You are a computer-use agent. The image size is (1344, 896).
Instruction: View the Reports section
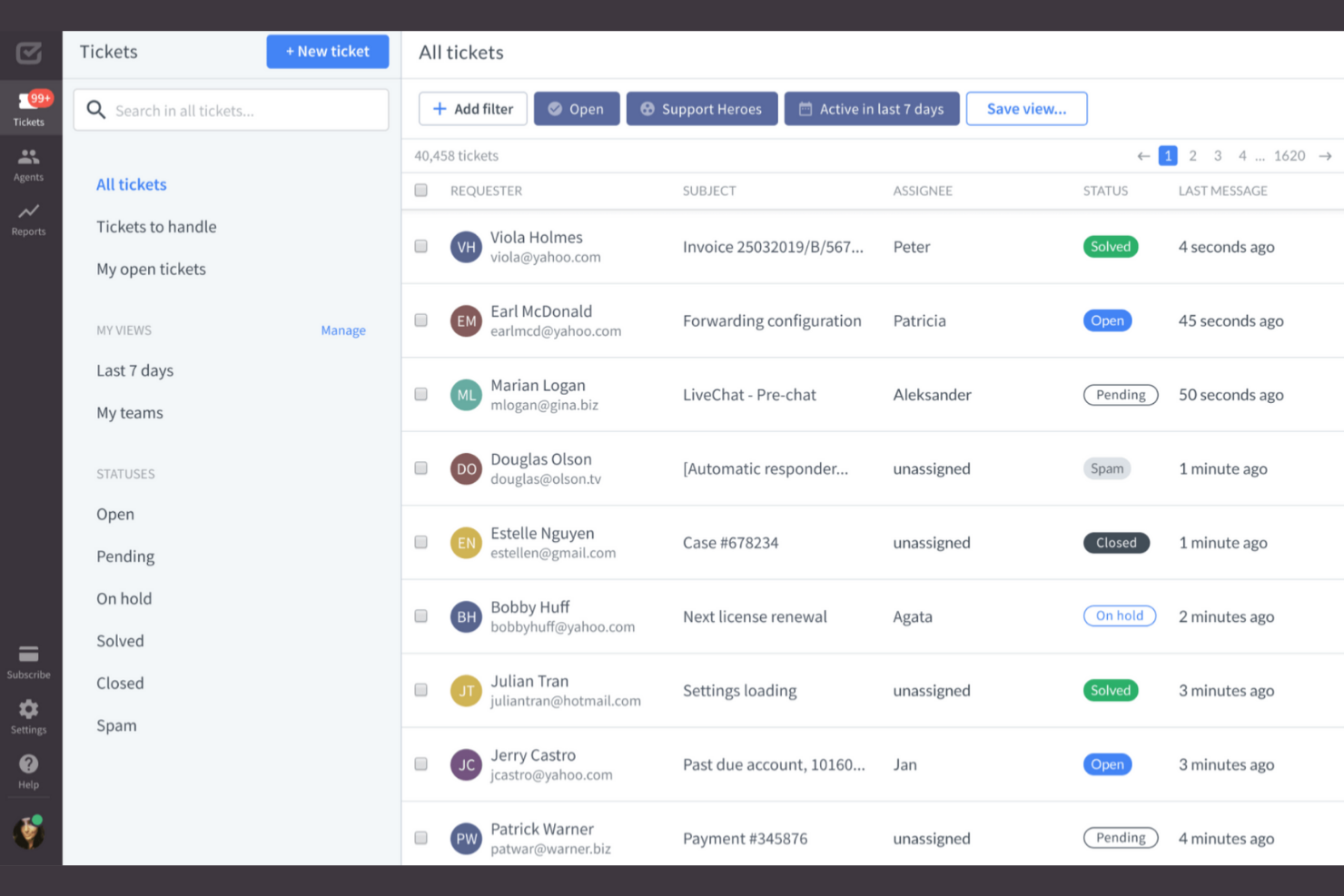pyautogui.click(x=30, y=219)
